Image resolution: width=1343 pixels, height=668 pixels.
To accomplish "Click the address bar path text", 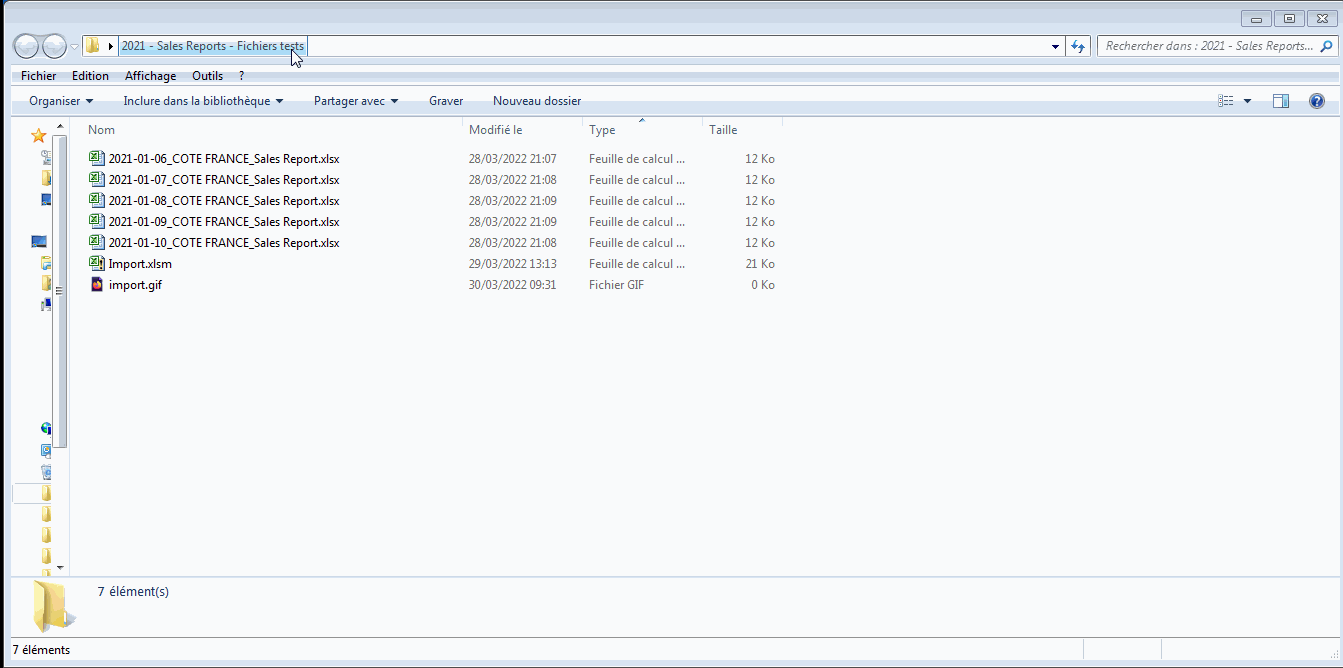I will pos(213,46).
